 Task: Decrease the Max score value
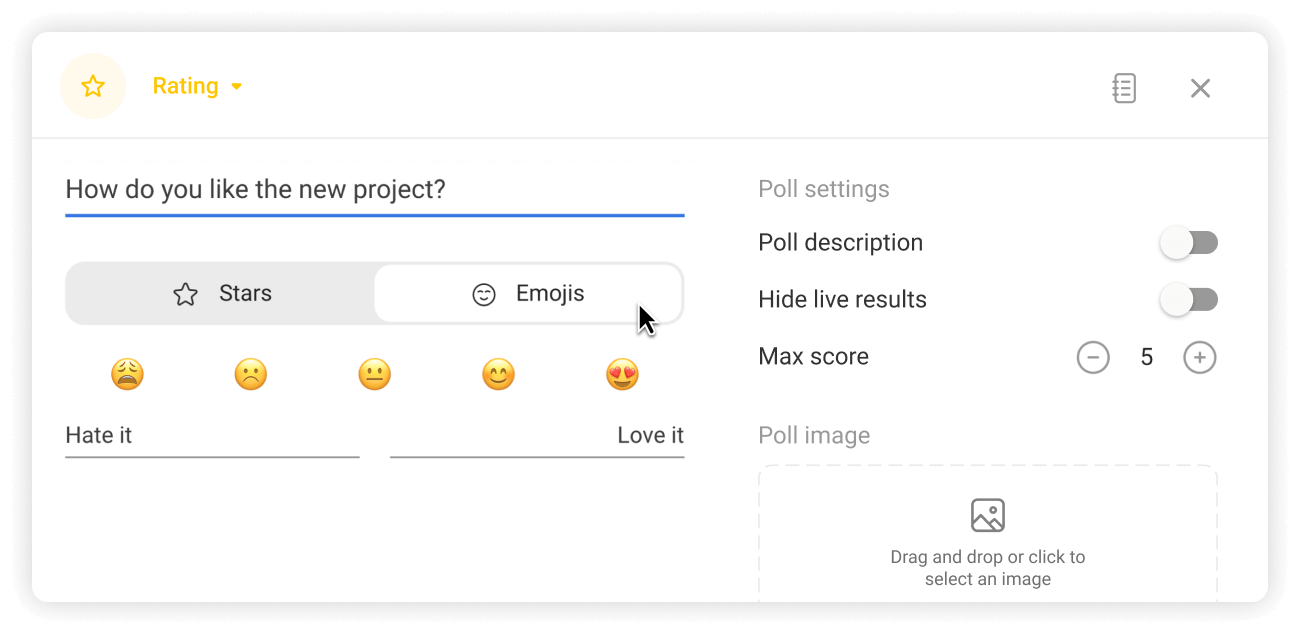pos(1093,357)
